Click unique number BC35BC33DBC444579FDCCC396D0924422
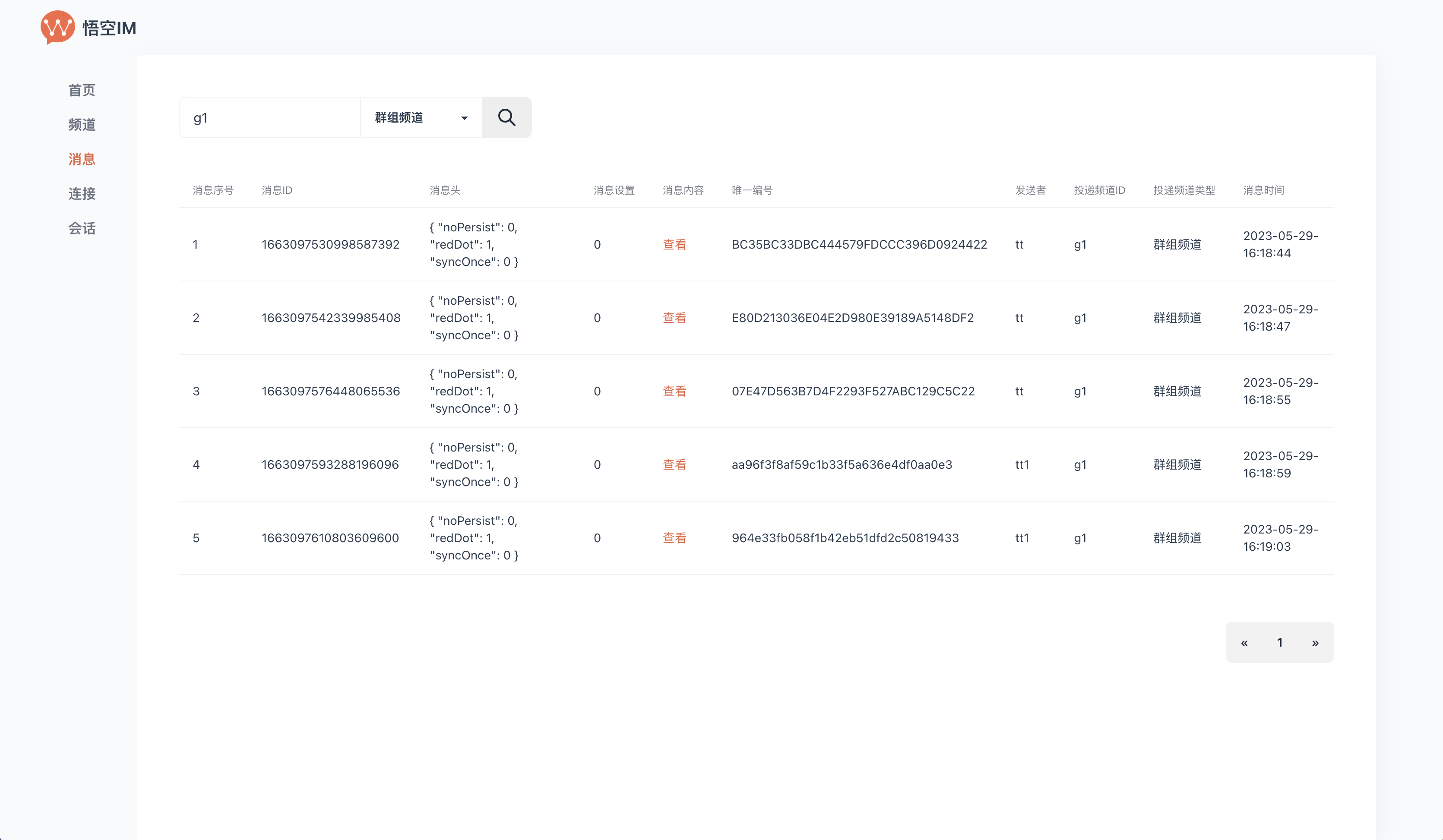Screen dimensions: 1443x840 [x=859, y=244]
